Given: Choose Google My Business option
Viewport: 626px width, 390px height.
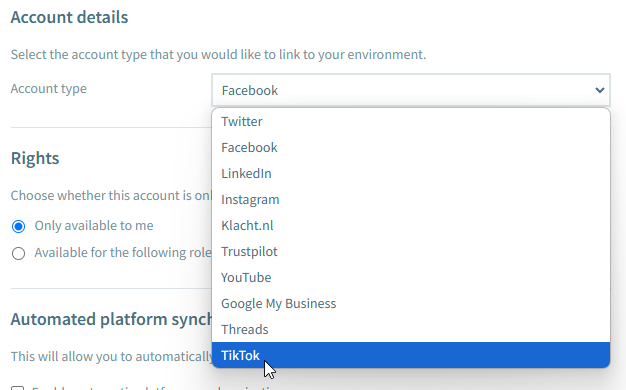Looking at the screenshot, I should pyautogui.click(x=411, y=303).
